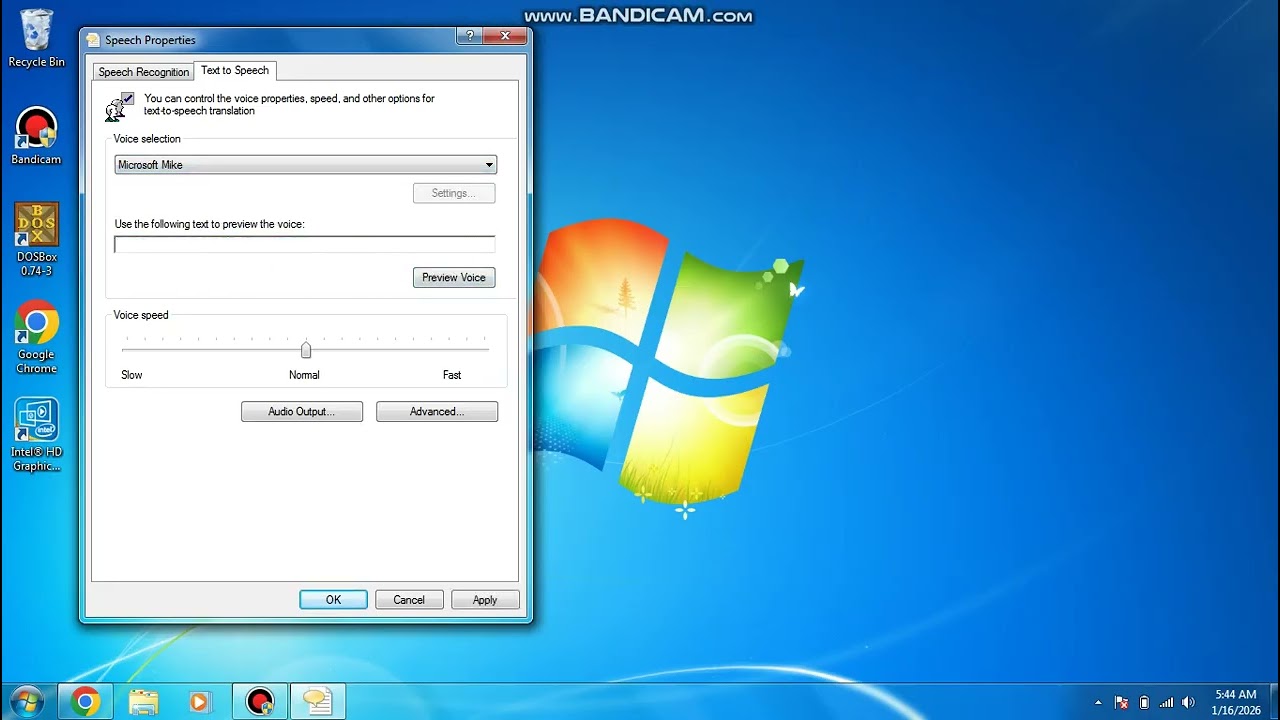Click the help question mark button
1280x720 pixels.
coord(469,36)
